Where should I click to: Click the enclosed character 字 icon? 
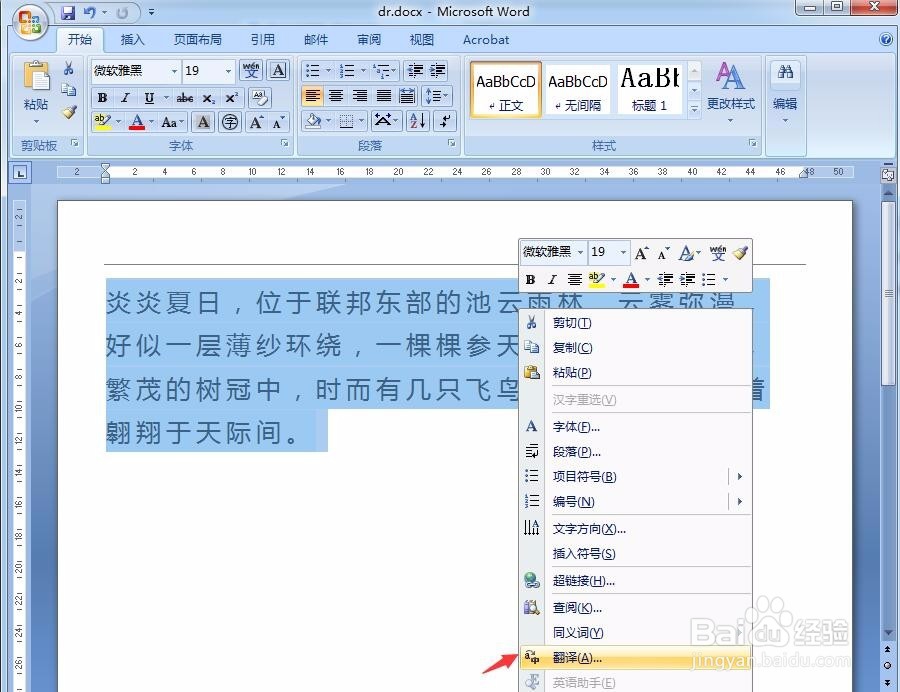(230, 122)
